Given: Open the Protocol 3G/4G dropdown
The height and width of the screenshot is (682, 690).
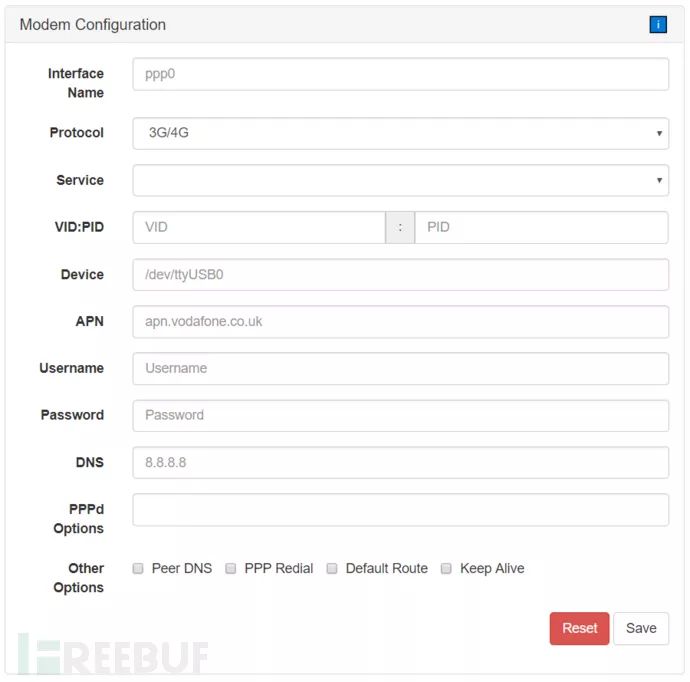Looking at the screenshot, I should click(400, 133).
